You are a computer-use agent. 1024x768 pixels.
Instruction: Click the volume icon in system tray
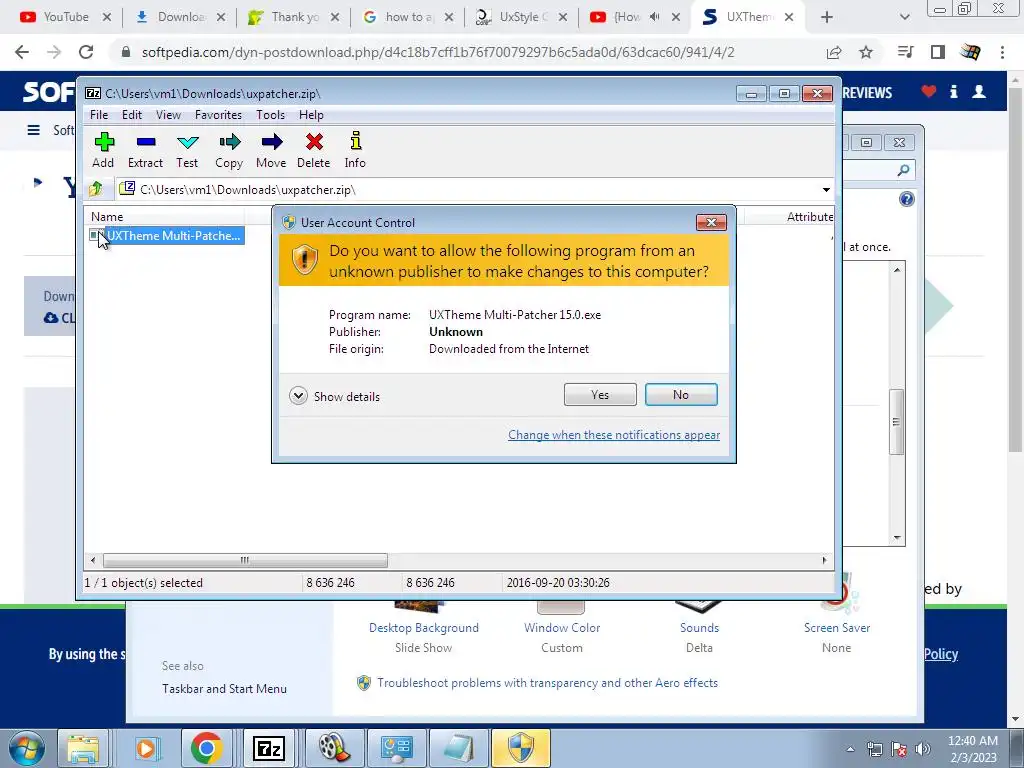tap(922, 749)
